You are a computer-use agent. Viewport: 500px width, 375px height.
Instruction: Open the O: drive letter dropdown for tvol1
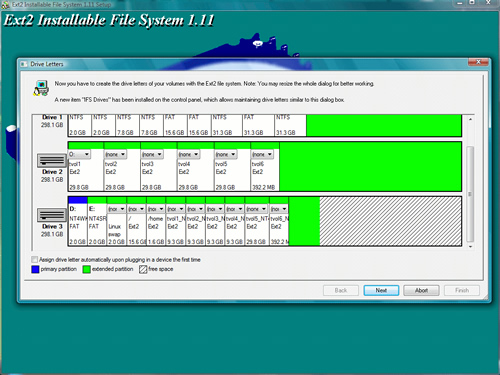(x=79, y=154)
